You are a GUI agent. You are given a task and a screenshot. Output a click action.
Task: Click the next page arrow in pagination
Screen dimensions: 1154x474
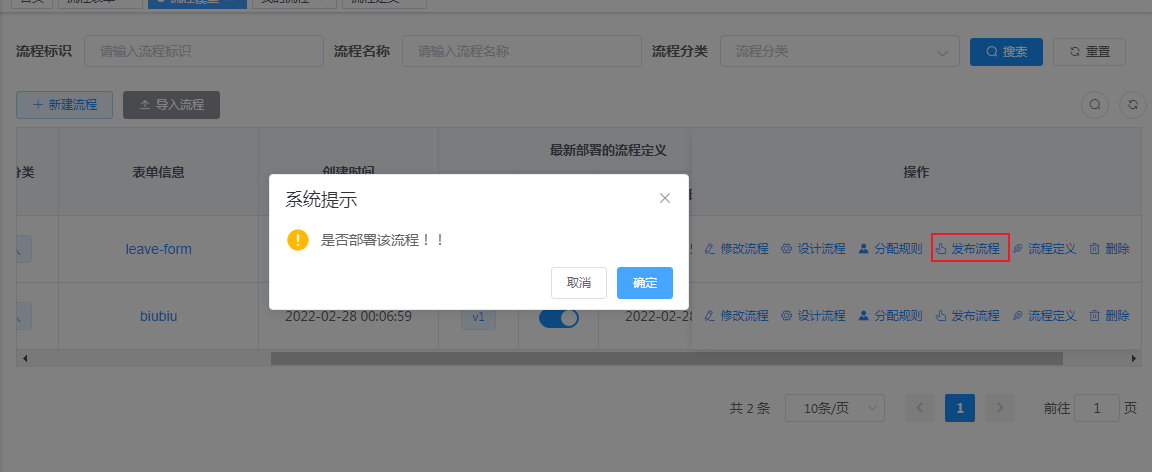[1000, 408]
